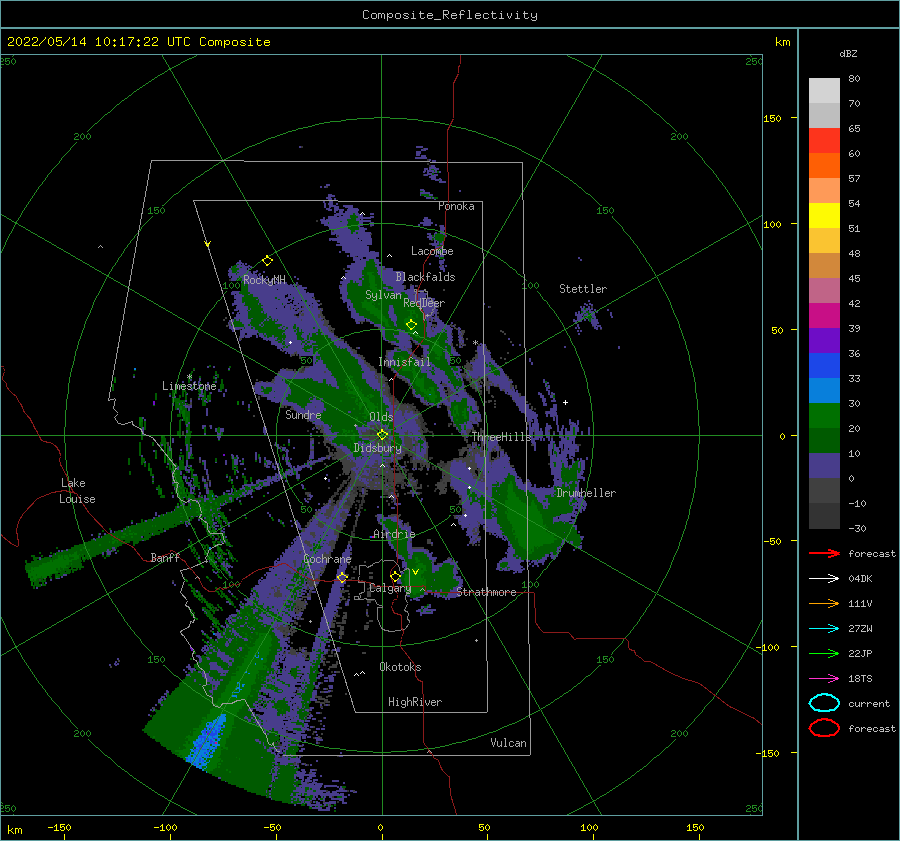This screenshot has height=841, width=900.
Task: Click yellow radar-site diamond between Olds and Didsbury
Action: pos(382,435)
